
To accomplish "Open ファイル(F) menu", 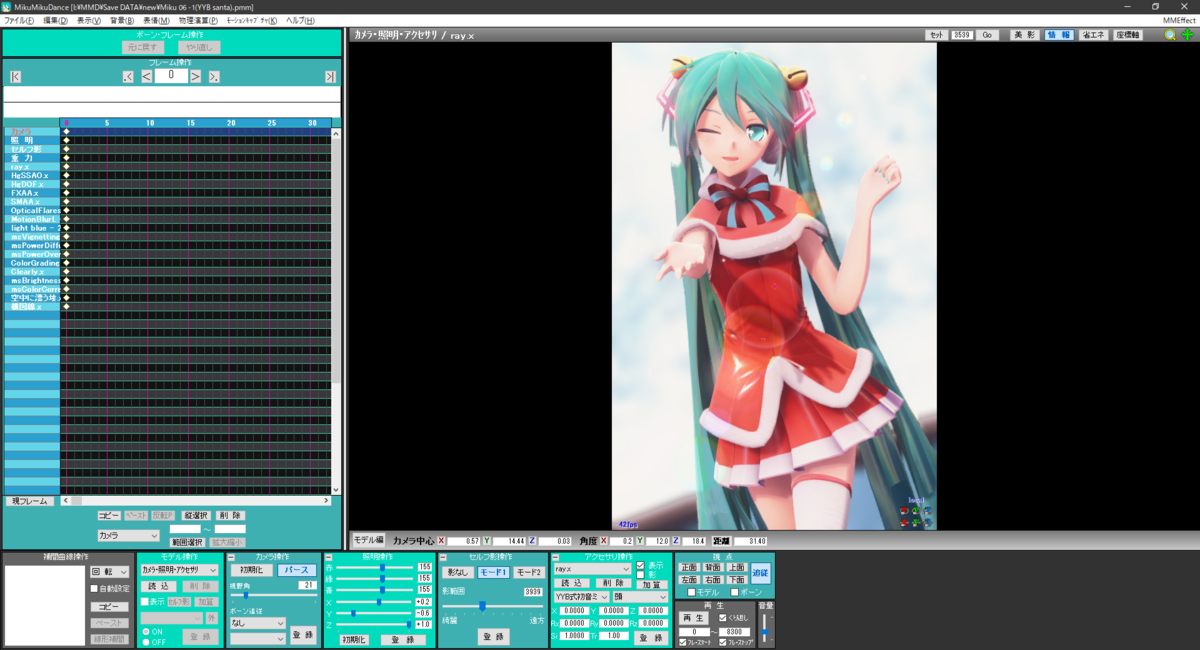I will (x=18, y=20).
